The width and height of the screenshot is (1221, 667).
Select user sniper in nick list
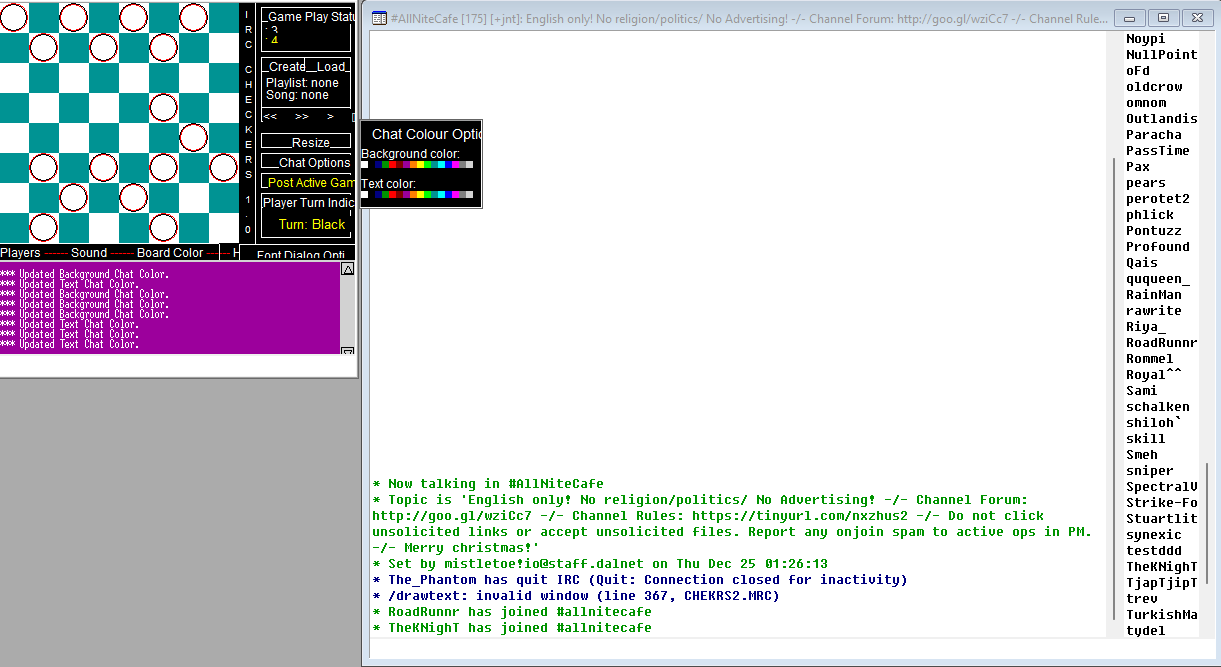tap(1150, 471)
